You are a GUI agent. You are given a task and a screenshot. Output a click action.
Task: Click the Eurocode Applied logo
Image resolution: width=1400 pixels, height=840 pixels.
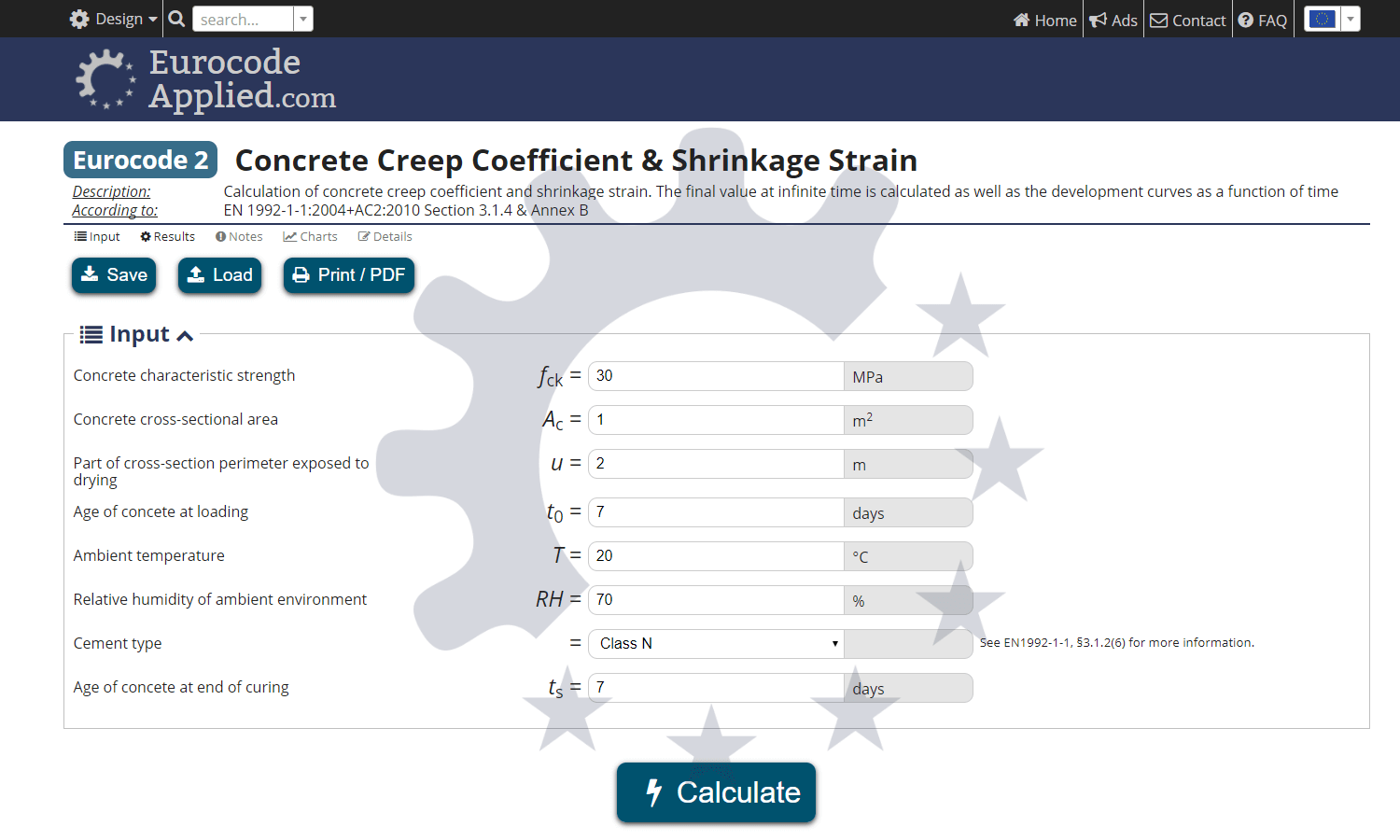tap(205, 79)
